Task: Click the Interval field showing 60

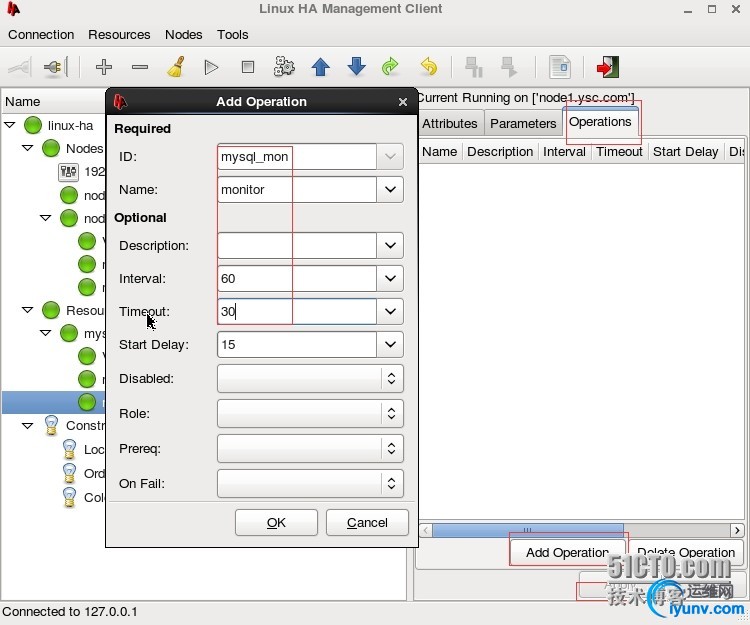Action: coord(297,278)
